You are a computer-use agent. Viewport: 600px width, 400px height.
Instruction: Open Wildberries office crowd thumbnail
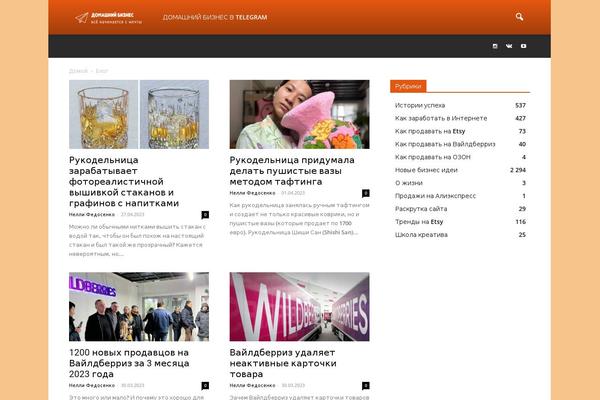[139, 307]
